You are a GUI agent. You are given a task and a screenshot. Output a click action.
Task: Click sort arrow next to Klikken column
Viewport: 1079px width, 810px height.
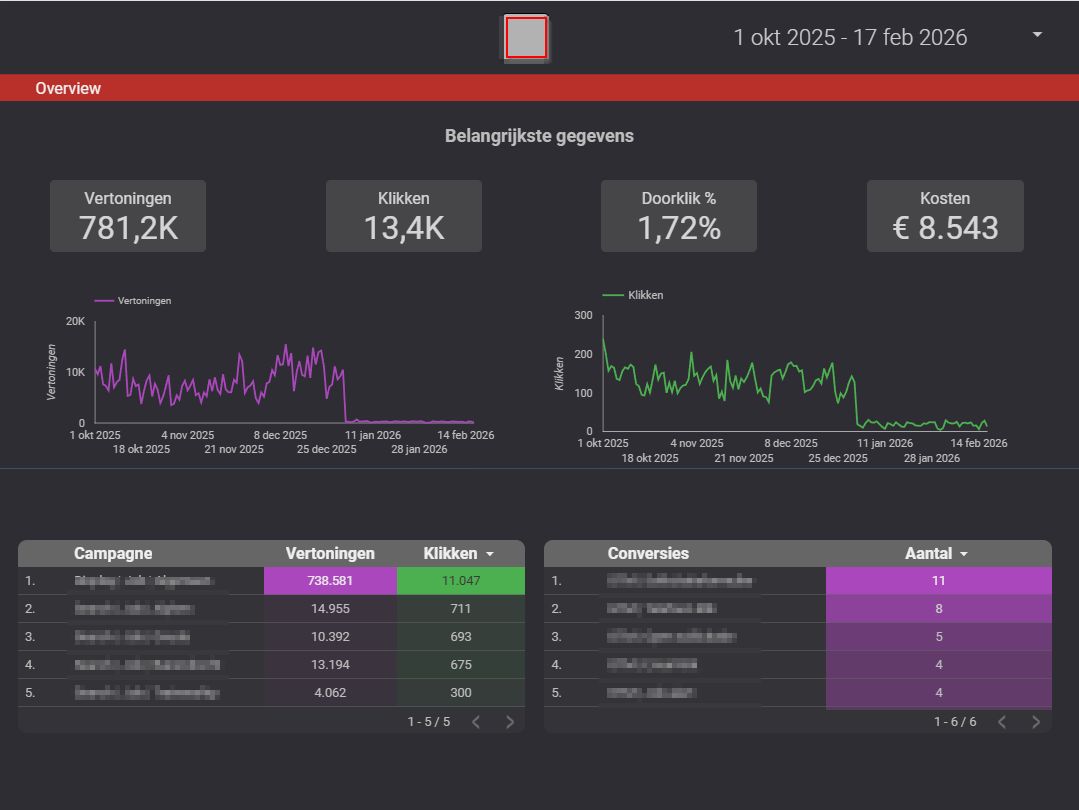490,554
